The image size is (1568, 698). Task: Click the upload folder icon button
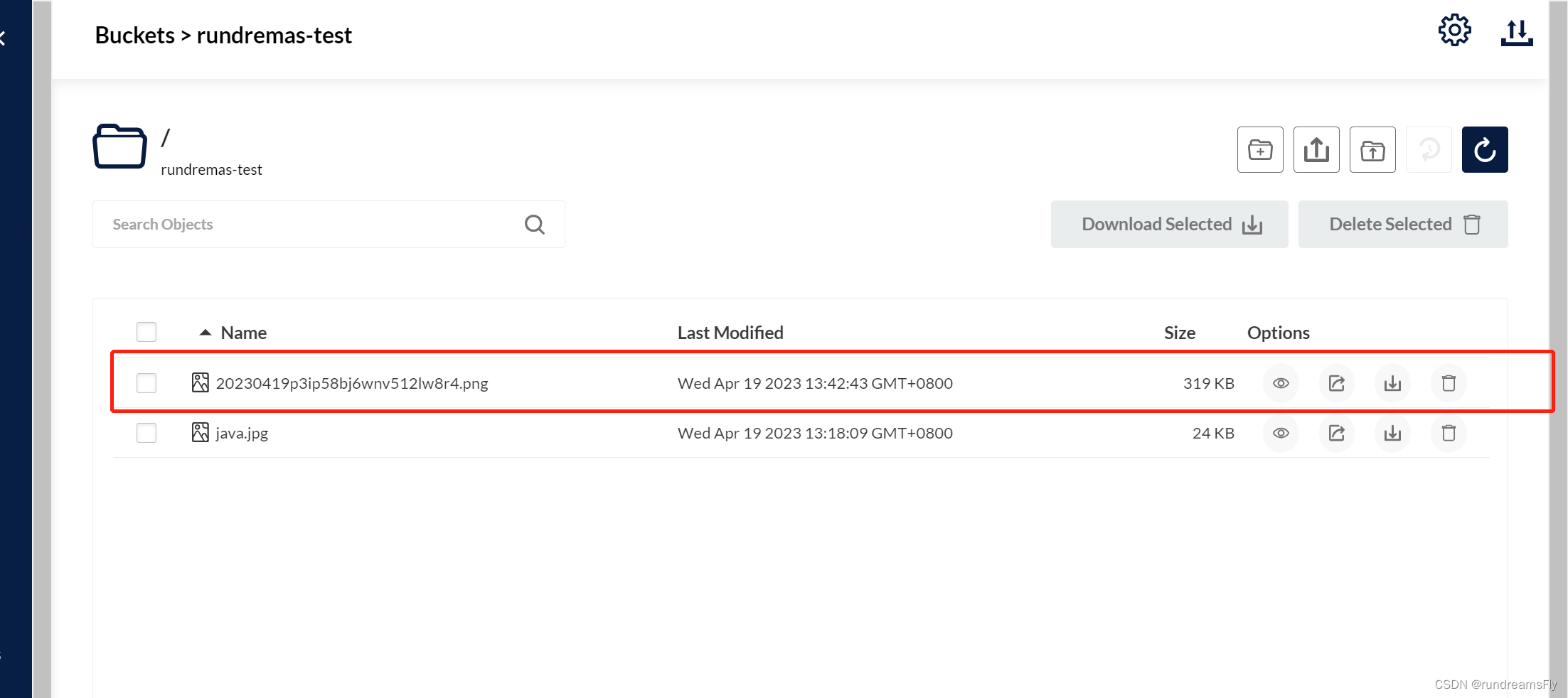(1372, 150)
